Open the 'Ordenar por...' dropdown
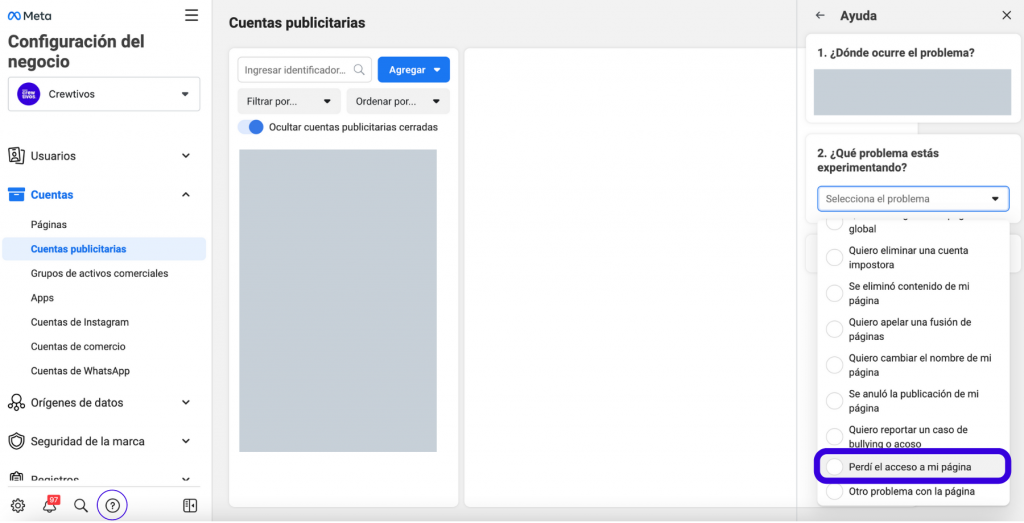 tap(397, 101)
